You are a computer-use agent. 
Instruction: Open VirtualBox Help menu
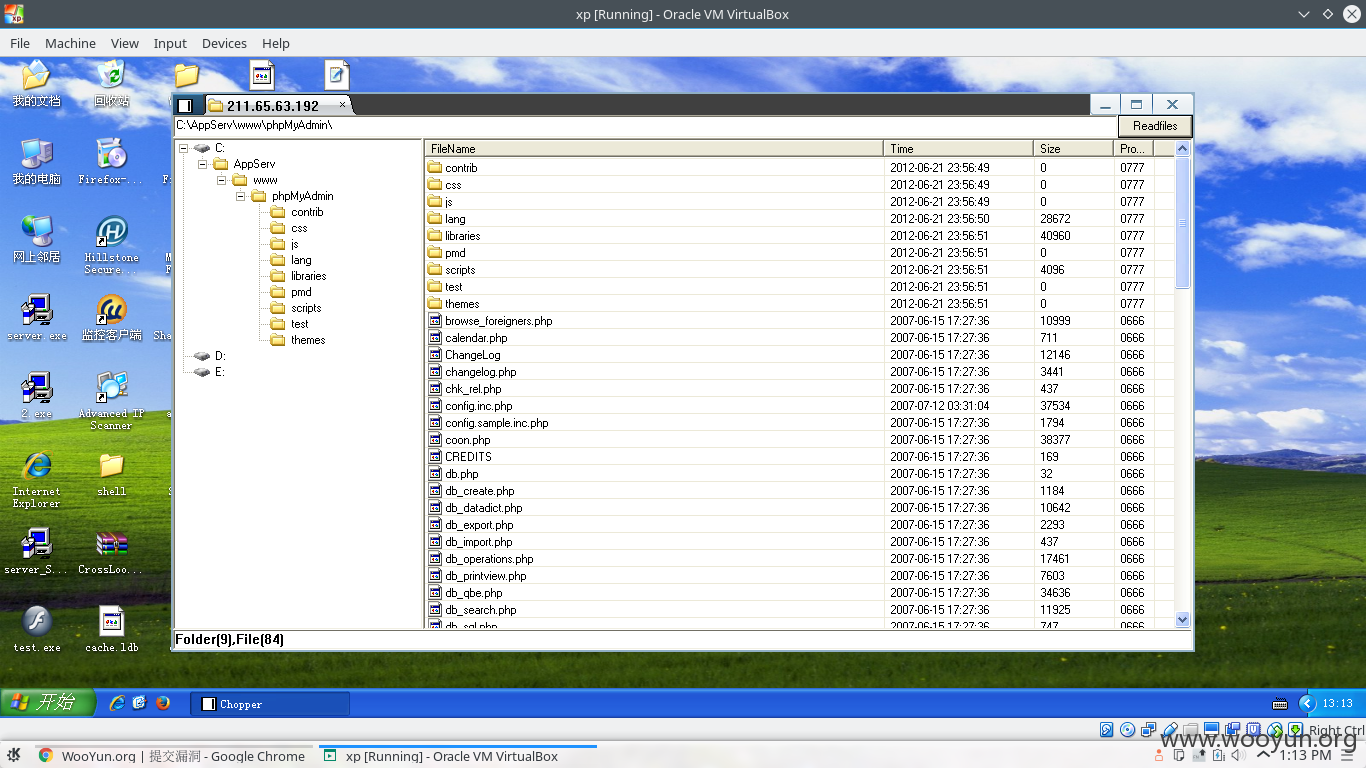[276, 43]
